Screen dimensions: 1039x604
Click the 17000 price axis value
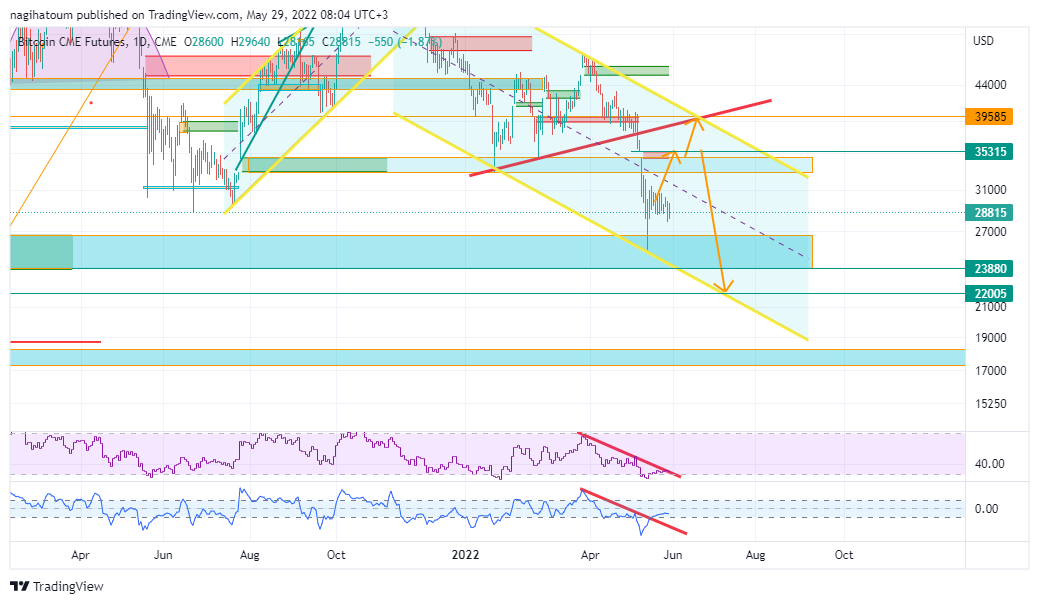(991, 370)
